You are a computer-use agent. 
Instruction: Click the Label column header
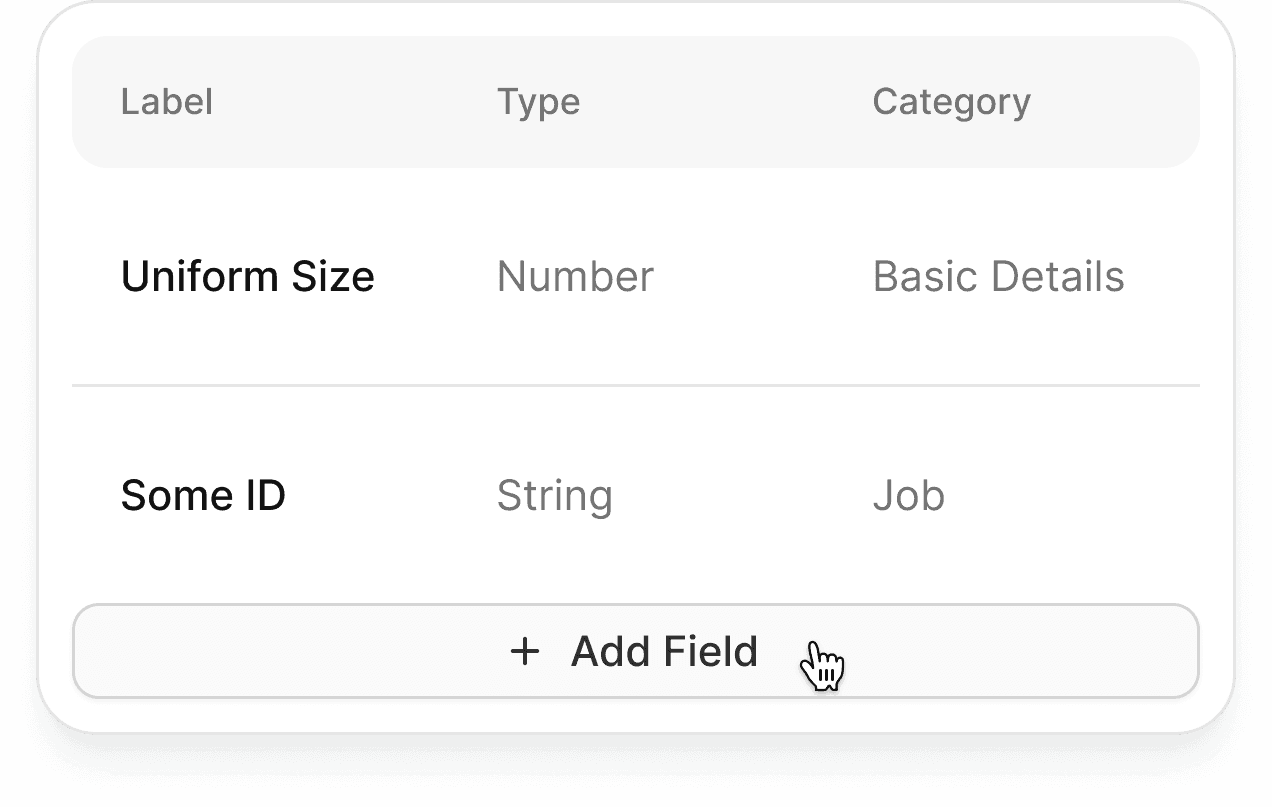click(x=167, y=102)
